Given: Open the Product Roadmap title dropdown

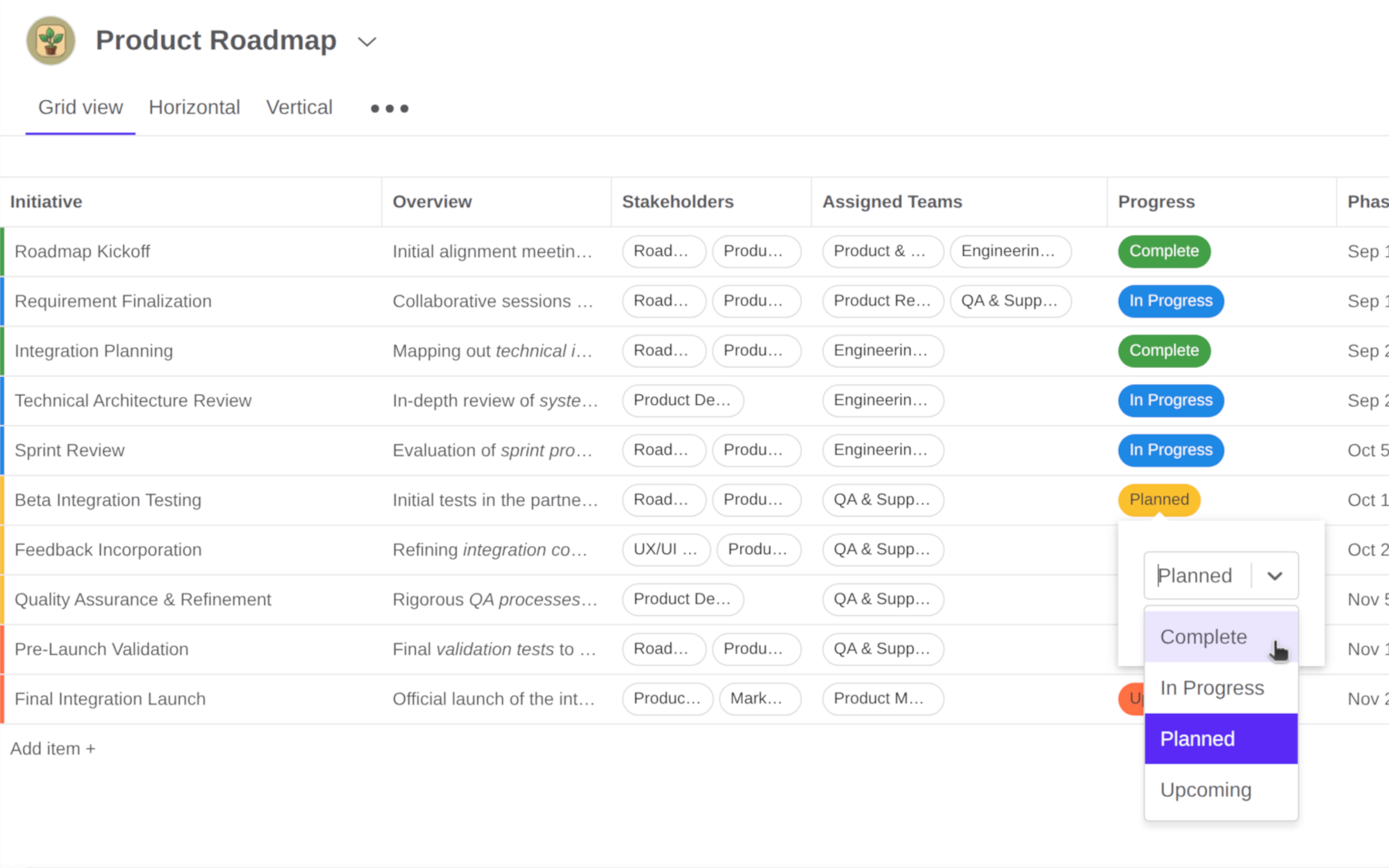Looking at the screenshot, I should 367,42.
